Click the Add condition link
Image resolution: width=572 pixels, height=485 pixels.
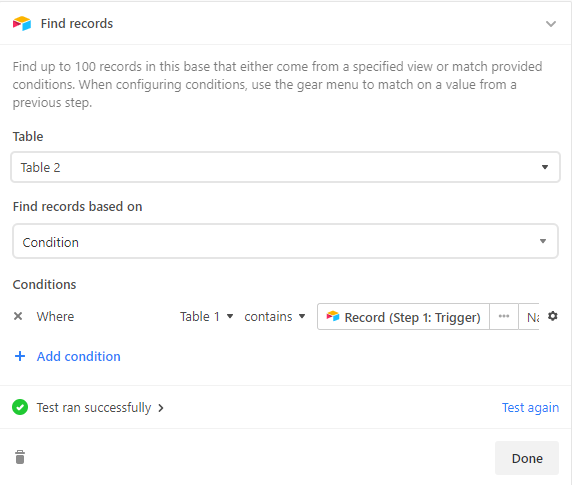(78, 356)
